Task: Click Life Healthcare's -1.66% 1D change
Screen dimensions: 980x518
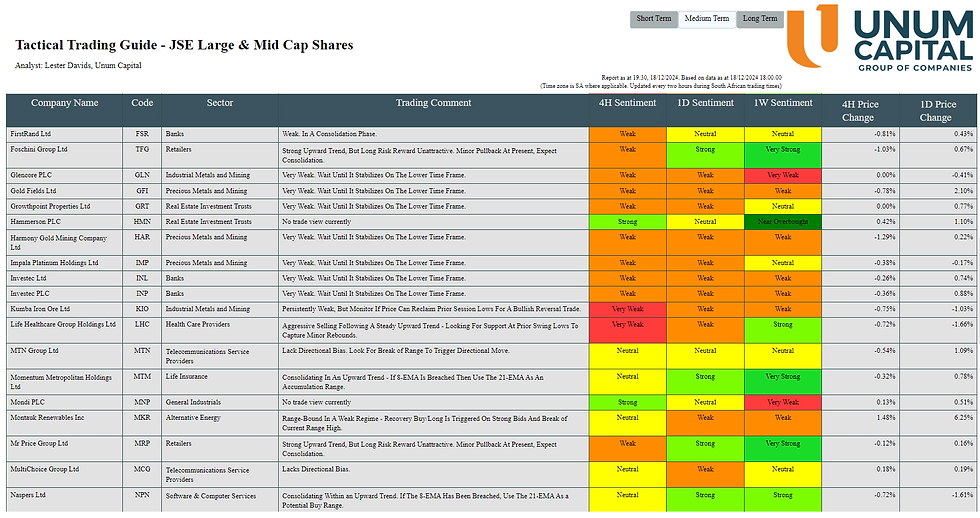Action: (x=961, y=324)
